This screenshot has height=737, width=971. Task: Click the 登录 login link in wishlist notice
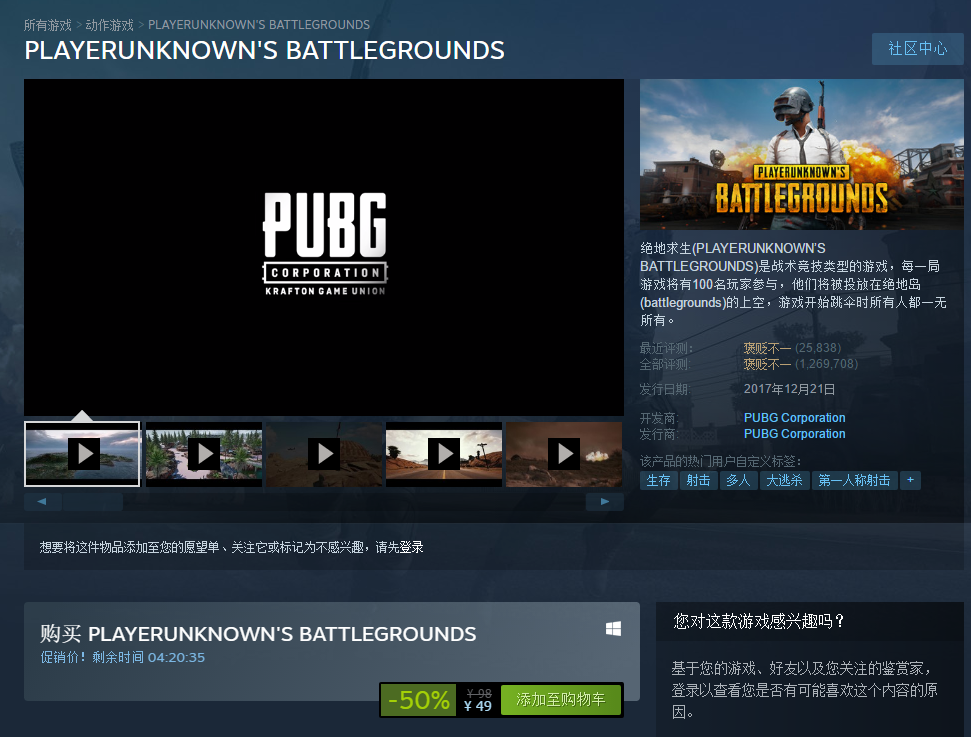(x=411, y=547)
